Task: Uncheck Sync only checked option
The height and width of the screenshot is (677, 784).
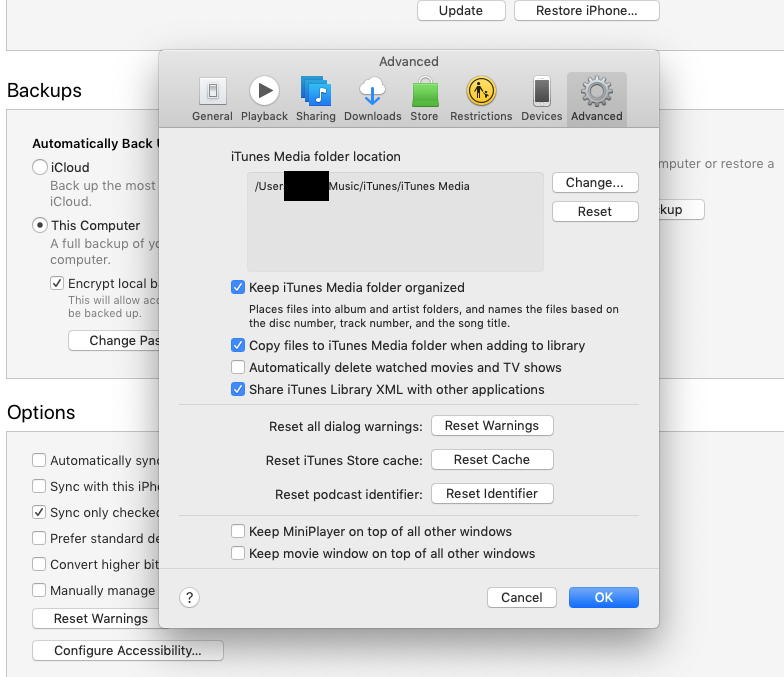Action: [39, 512]
